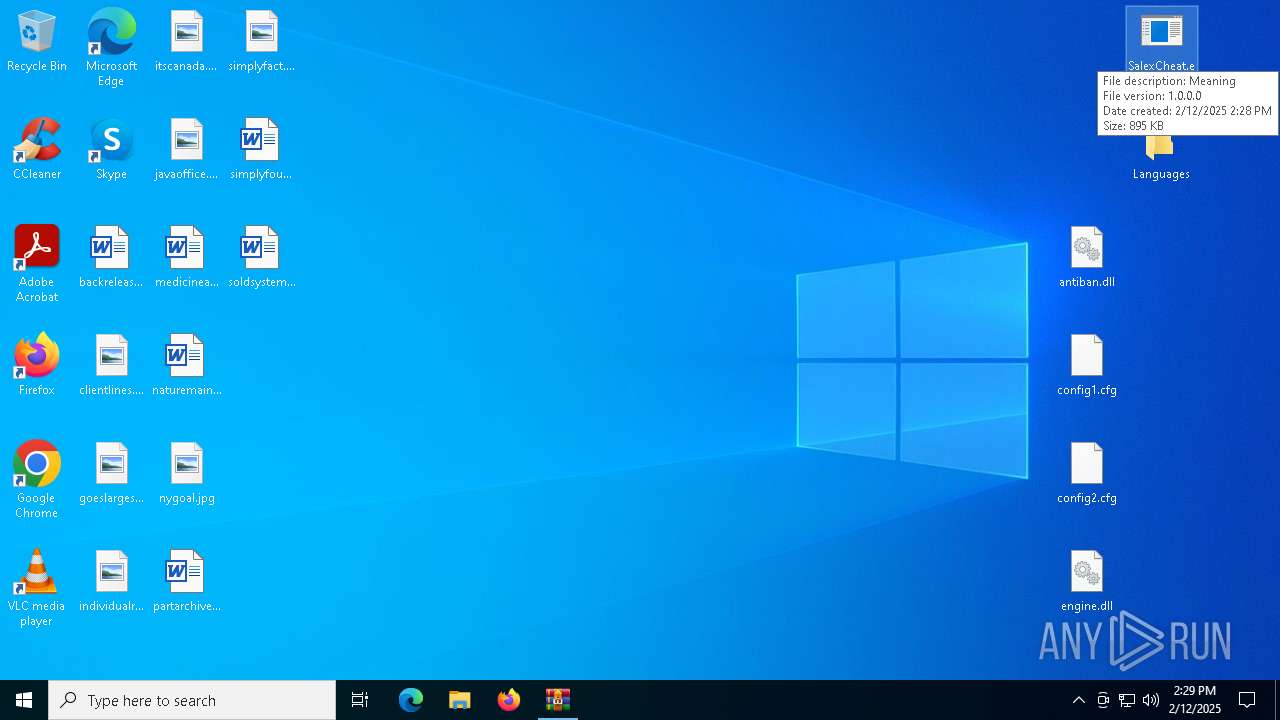The height and width of the screenshot is (720, 1280).
Task: Select the partarchive Word document icon
Action: (x=186, y=582)
